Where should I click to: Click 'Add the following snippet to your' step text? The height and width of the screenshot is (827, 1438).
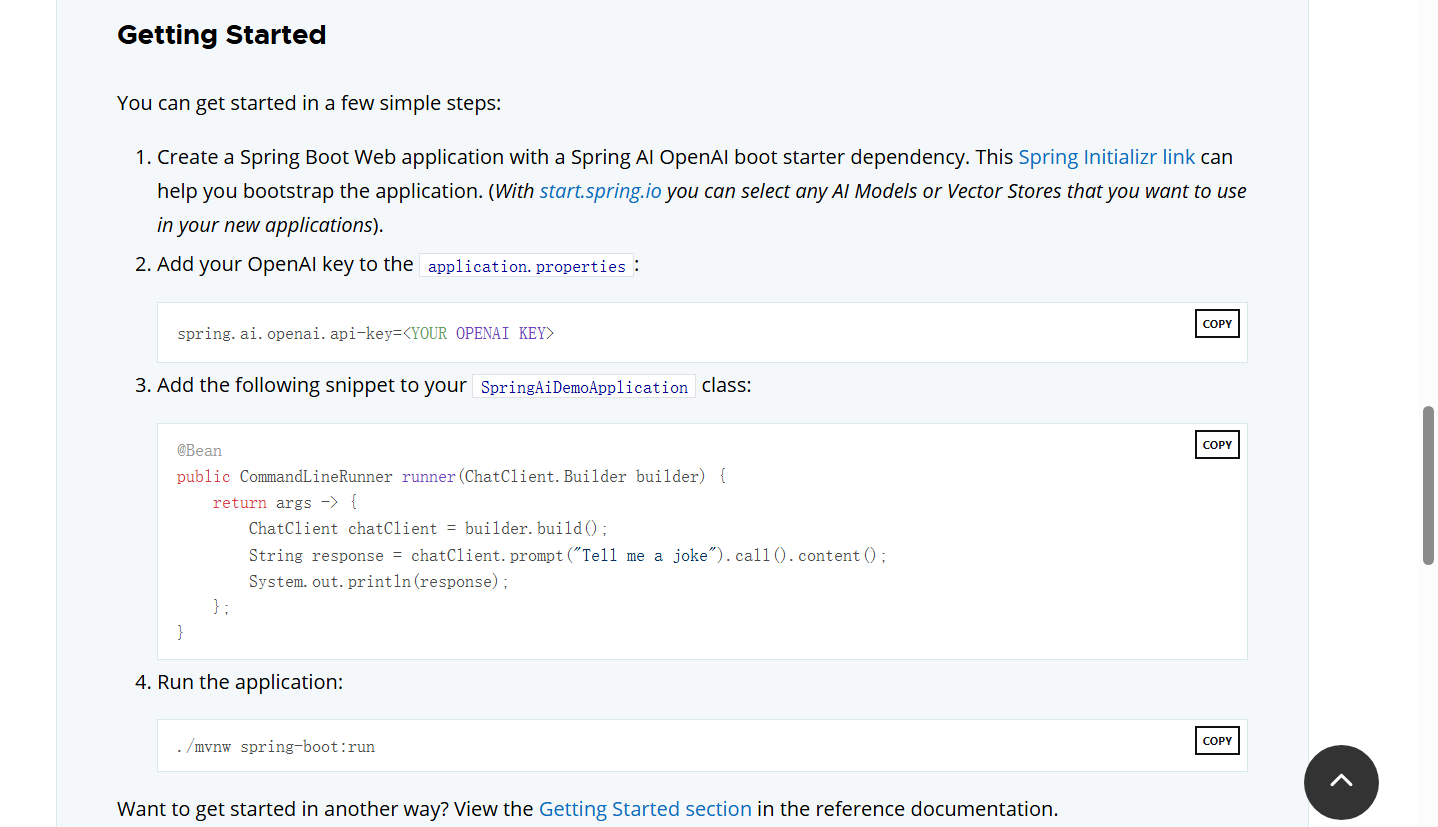coord(312,386)
